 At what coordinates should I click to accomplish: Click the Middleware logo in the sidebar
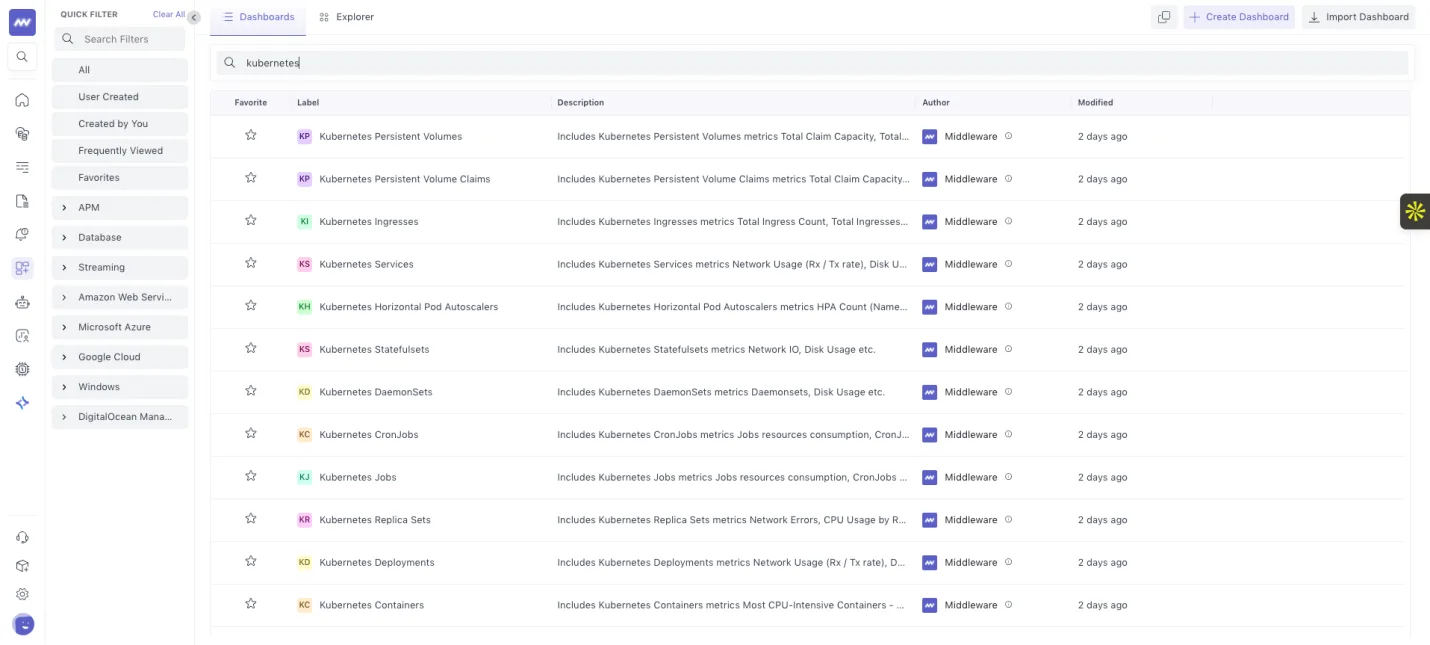tap(22, 22)
